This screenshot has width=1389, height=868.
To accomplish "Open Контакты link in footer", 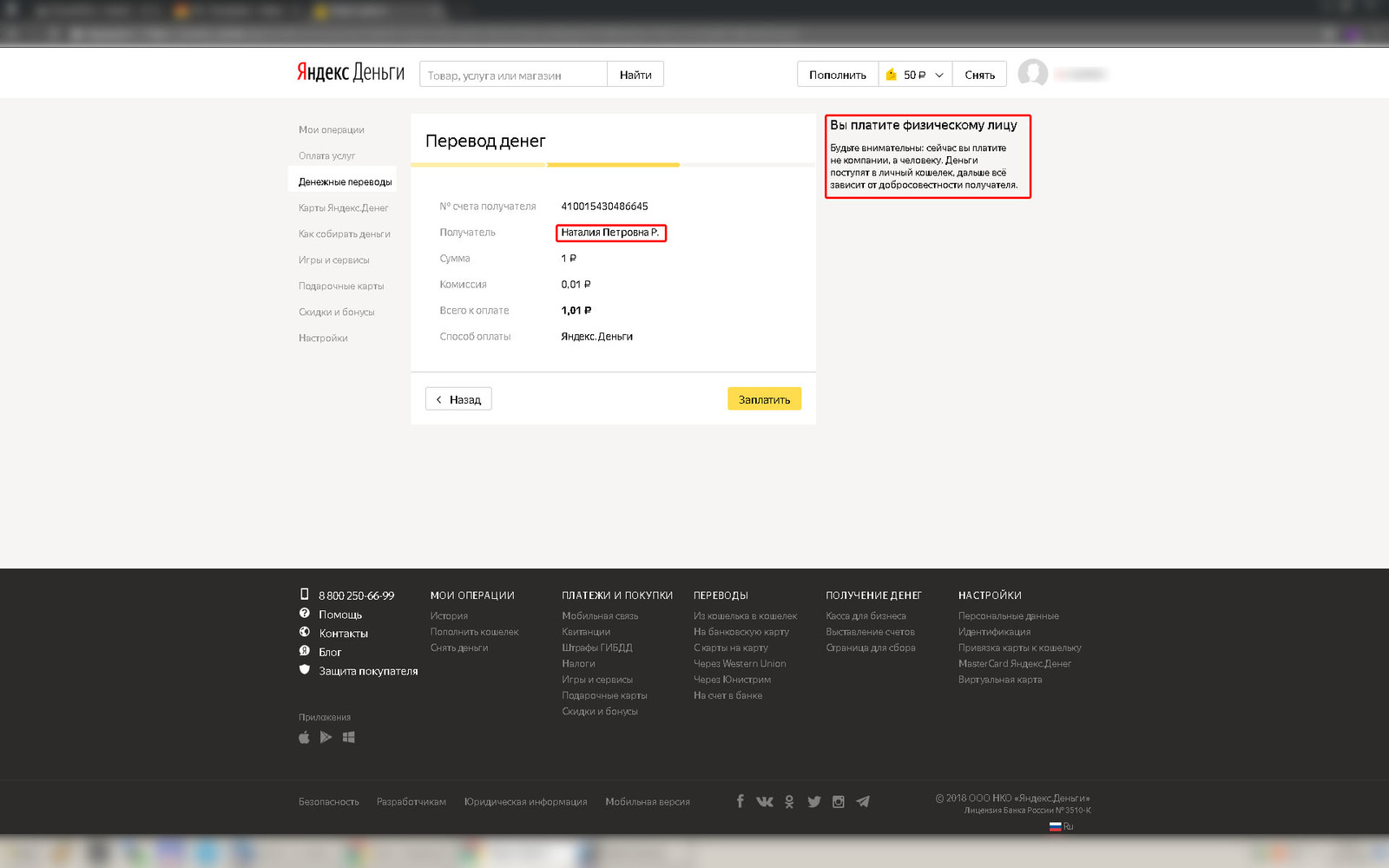I will (x=344, y=634).
